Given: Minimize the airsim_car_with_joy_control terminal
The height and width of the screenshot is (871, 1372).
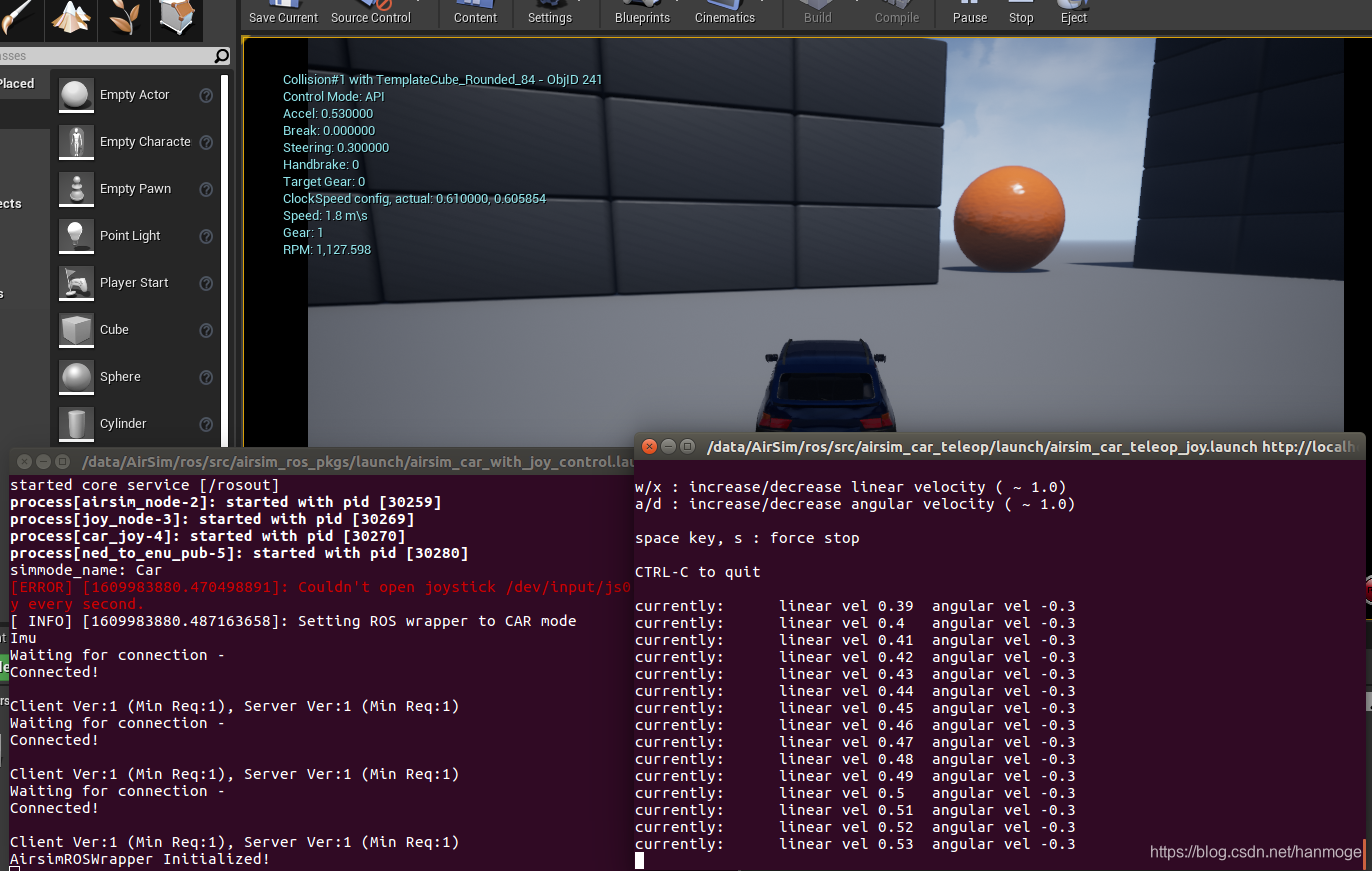Looking at the screenshot, I should click(x=43, y=462).
